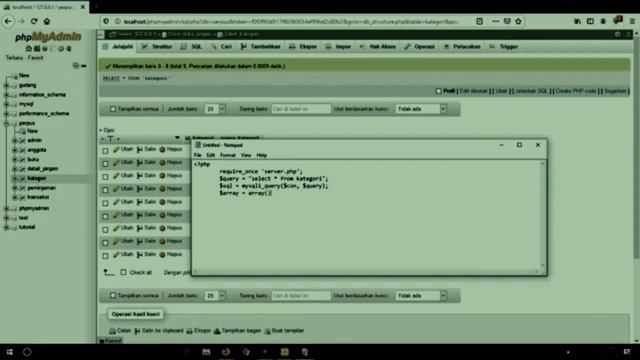The width and height of the screenshot is (640, 360).
Task: Expand the tutorial database node
Action: click(6, 227)
